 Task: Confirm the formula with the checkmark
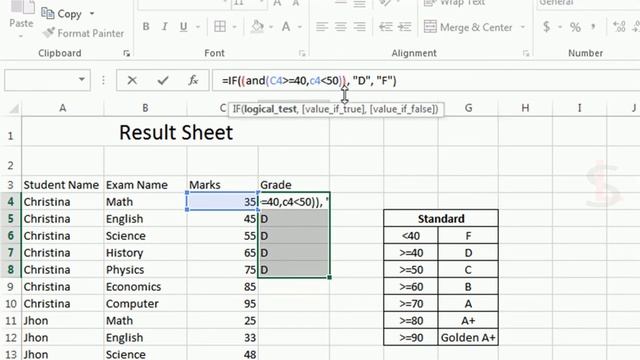(163, 80)
